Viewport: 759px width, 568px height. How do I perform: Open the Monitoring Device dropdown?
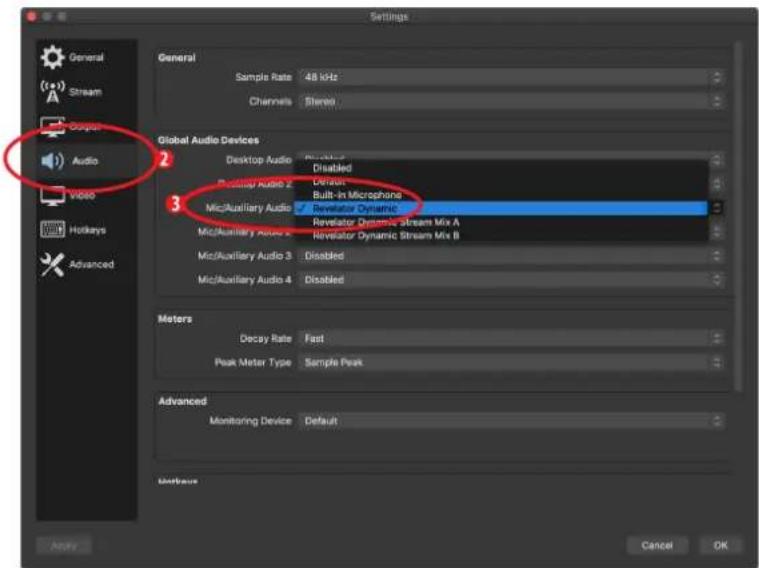[511, 421]
